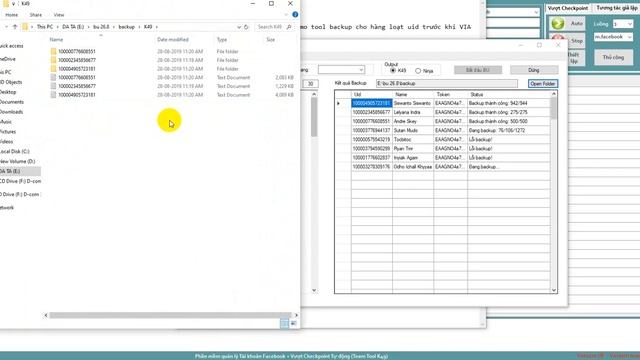
Task: Click the Thủ công button
Action: point(613,58)
